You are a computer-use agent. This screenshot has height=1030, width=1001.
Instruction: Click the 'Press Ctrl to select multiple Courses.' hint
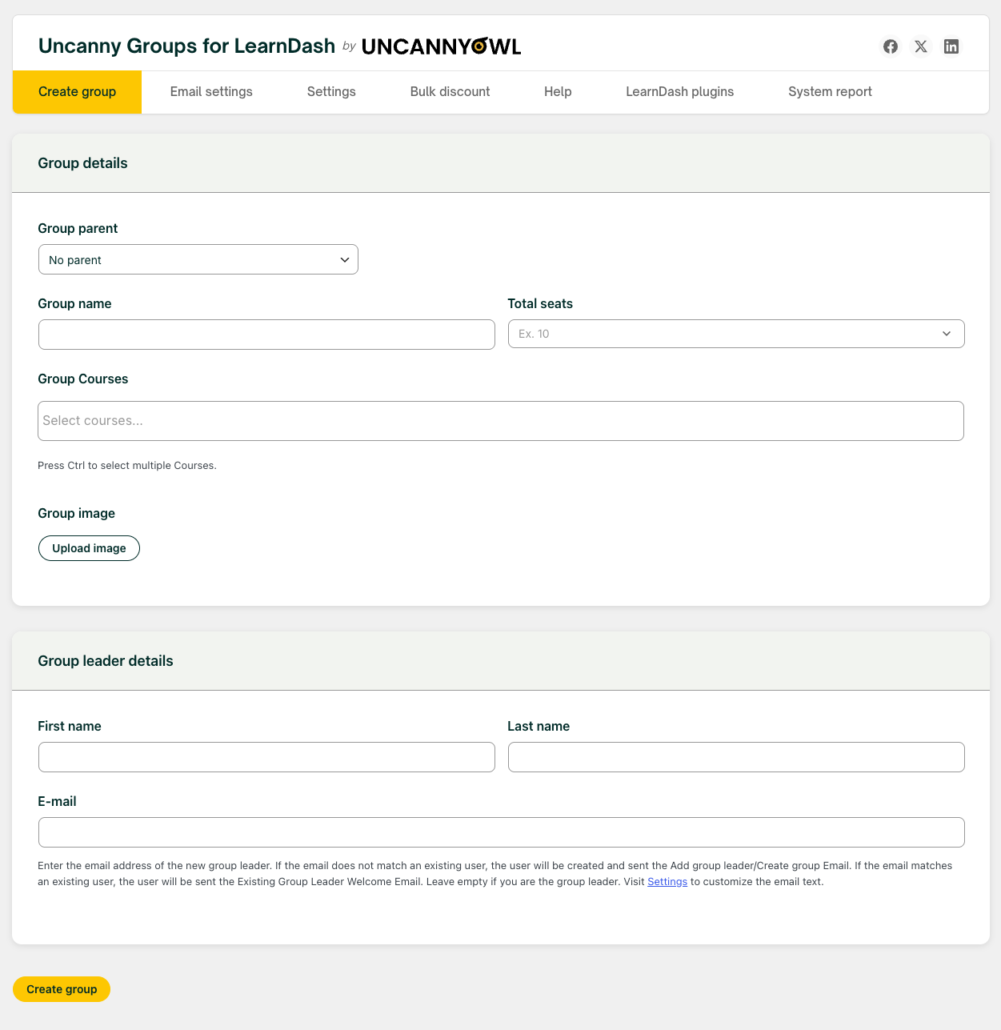127,465
